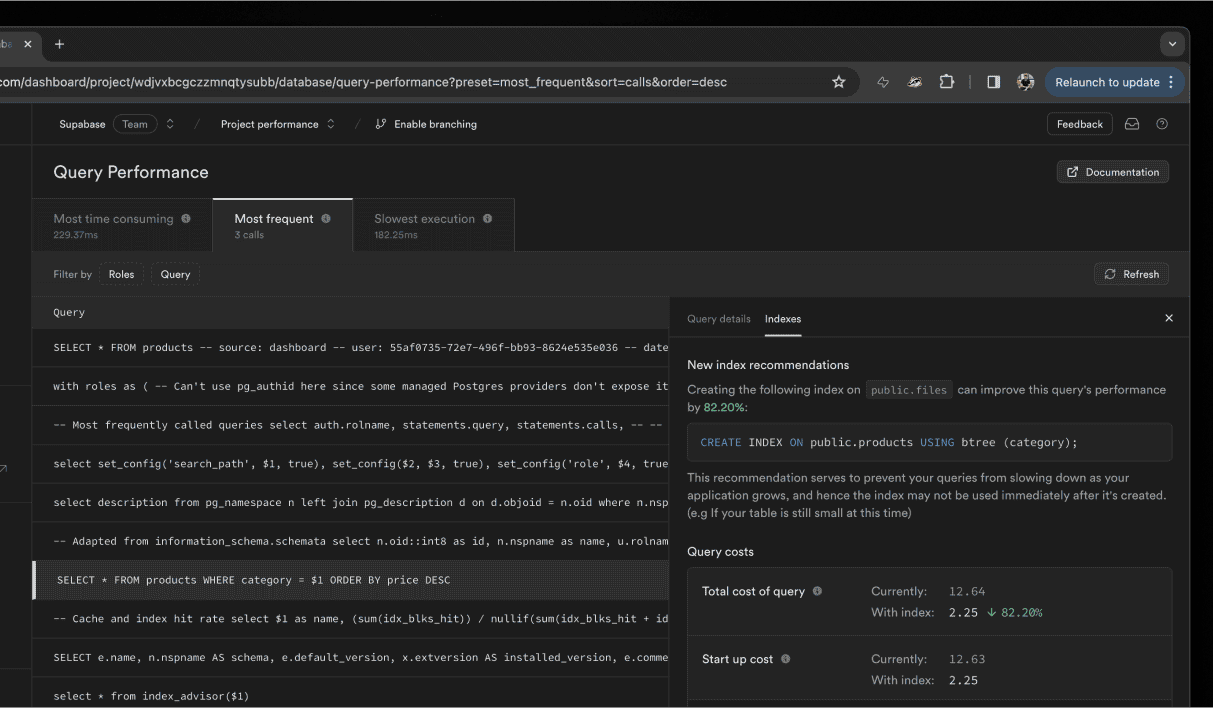Open the Project performance switcher chevrons

[x=331, y=124]
